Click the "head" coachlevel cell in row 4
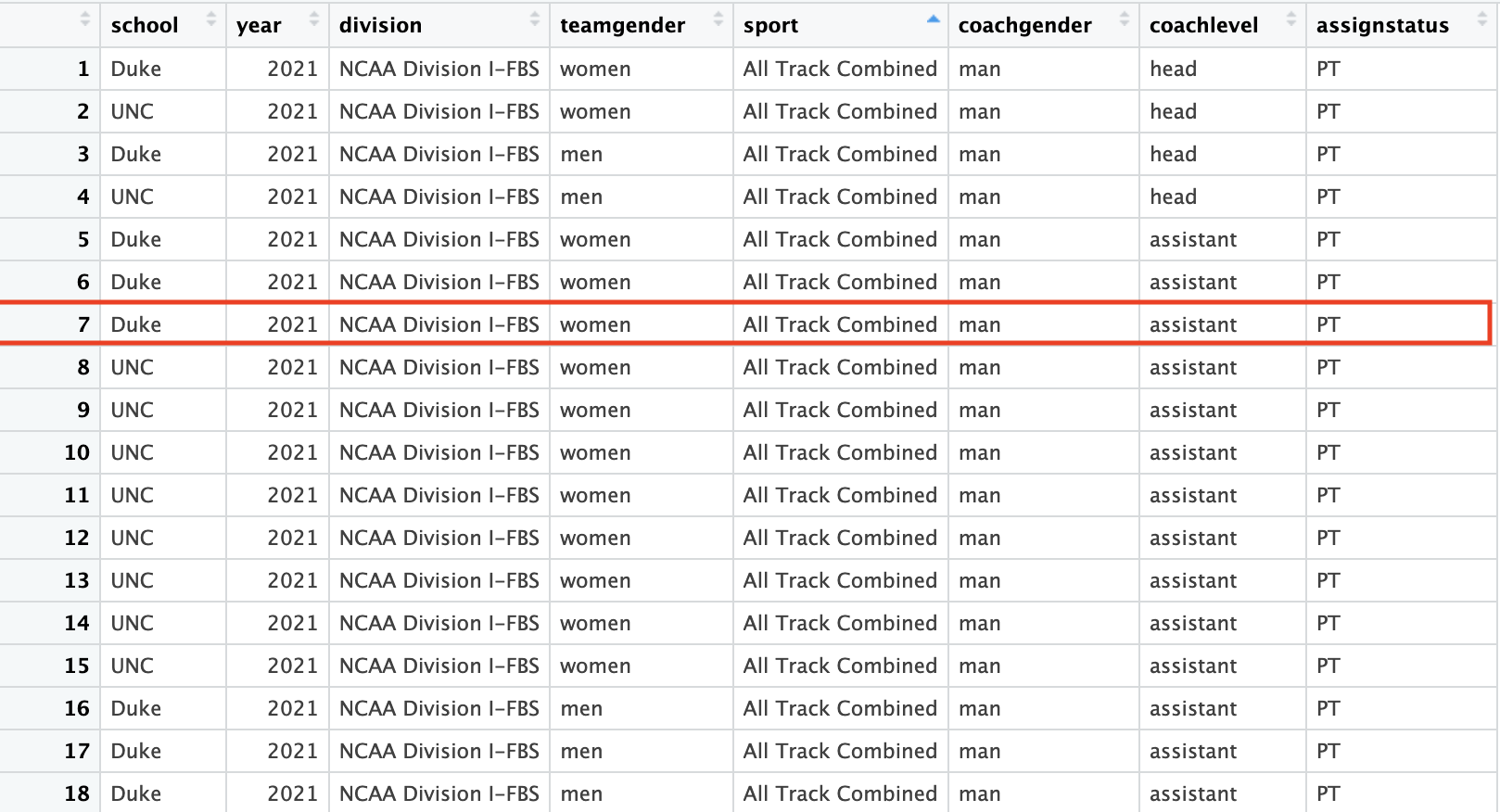This screenshot has width=1500, height=812. (1173, 197)
